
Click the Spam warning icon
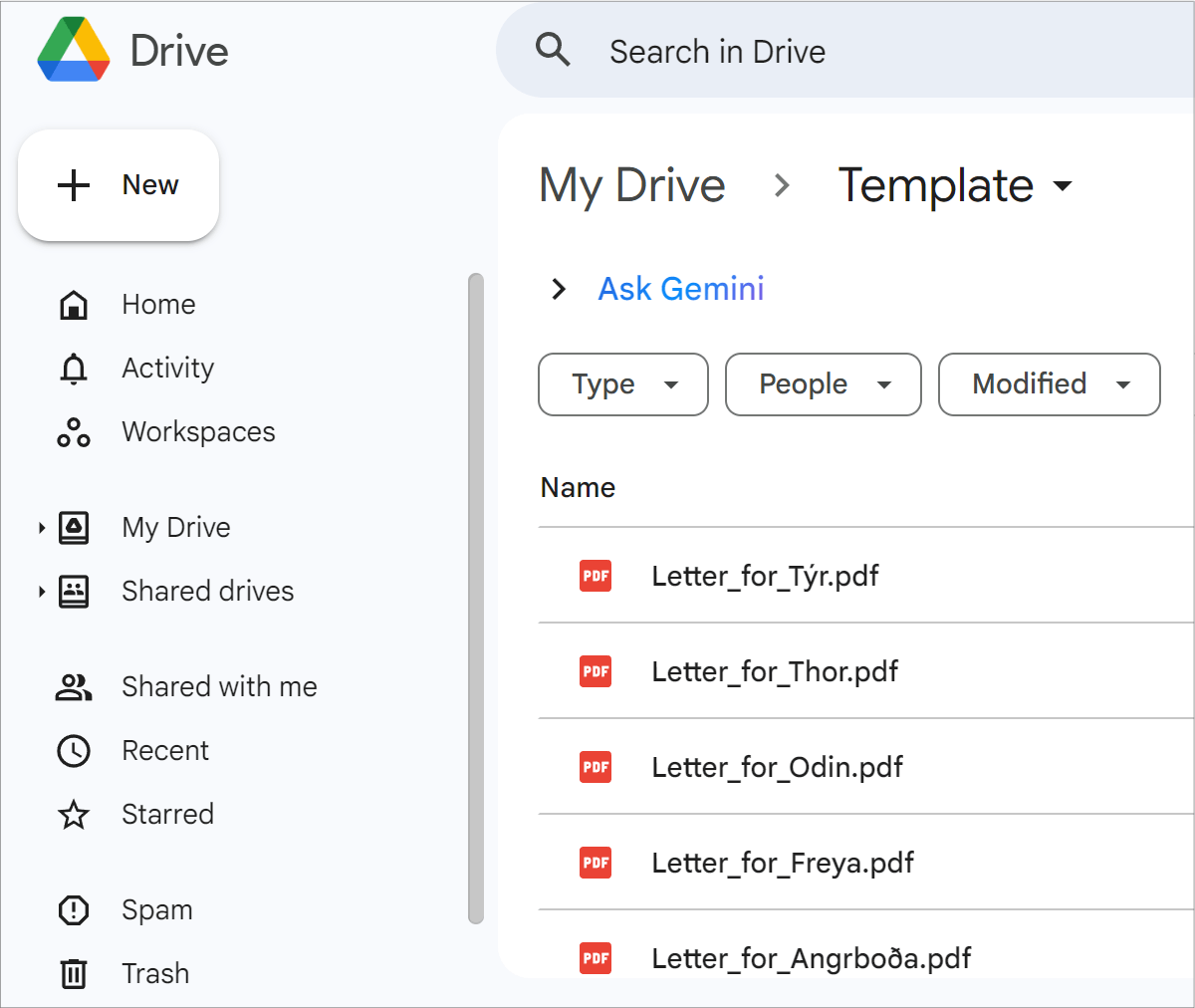point(74,910)
